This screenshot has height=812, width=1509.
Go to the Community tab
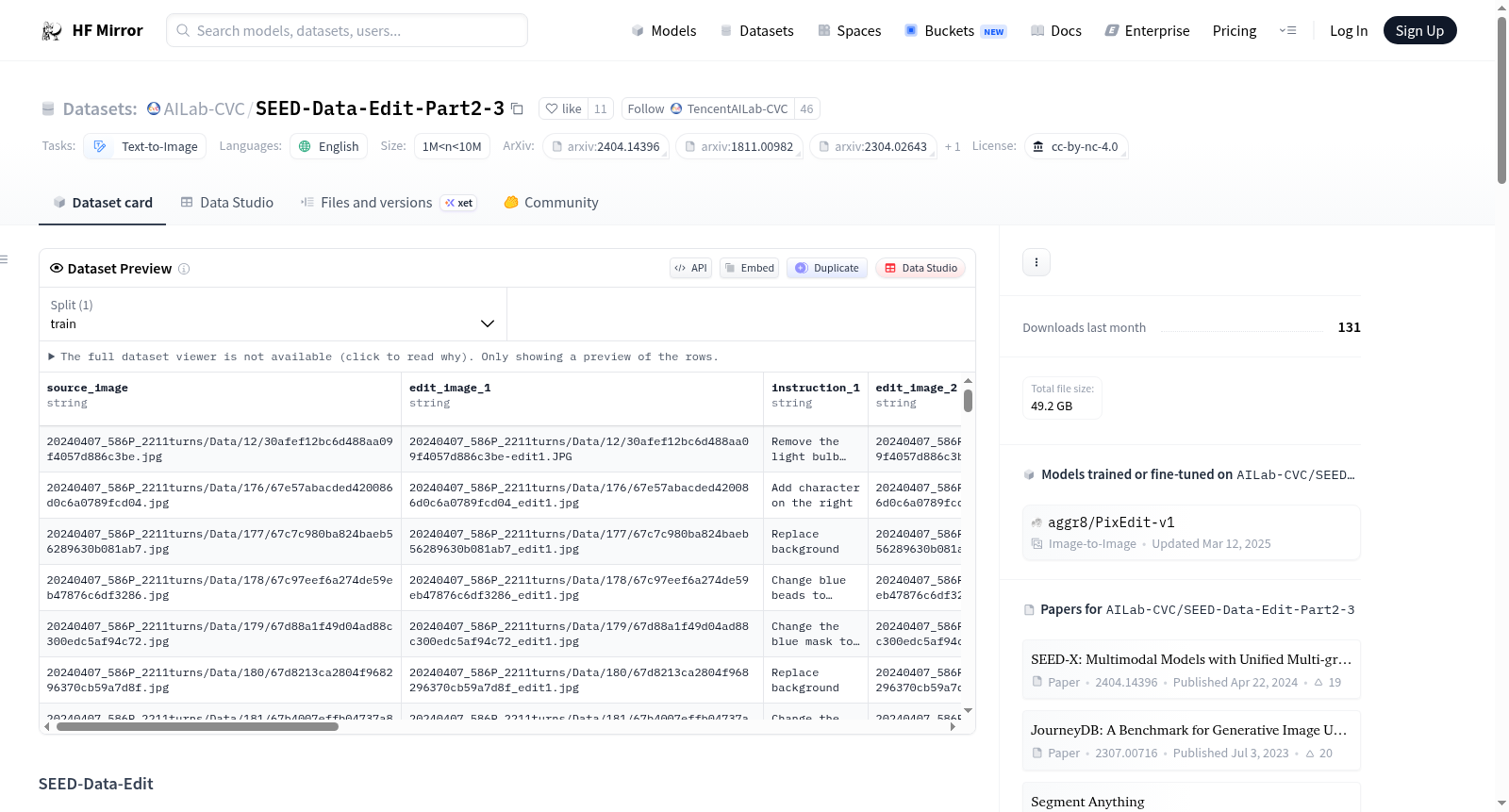(x=552, y=203)
